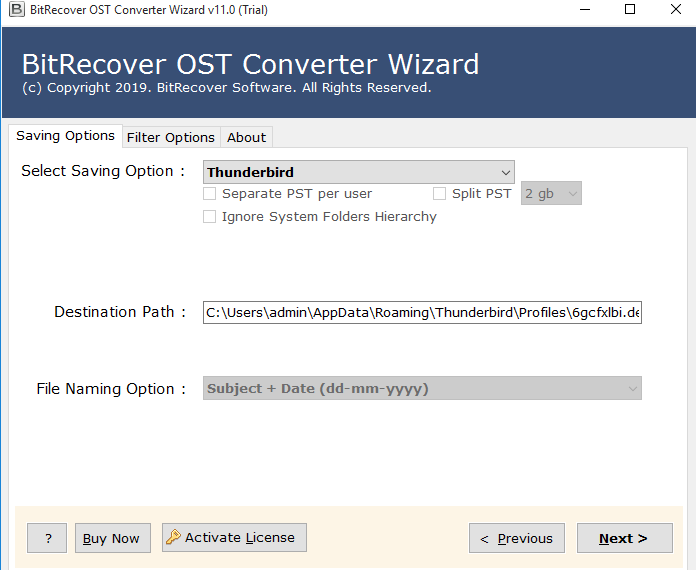The height and width of the screenshot is (570, 696).
Task: Check Ignore System Folders Hierarchy option
Action: tap(210, 217)
